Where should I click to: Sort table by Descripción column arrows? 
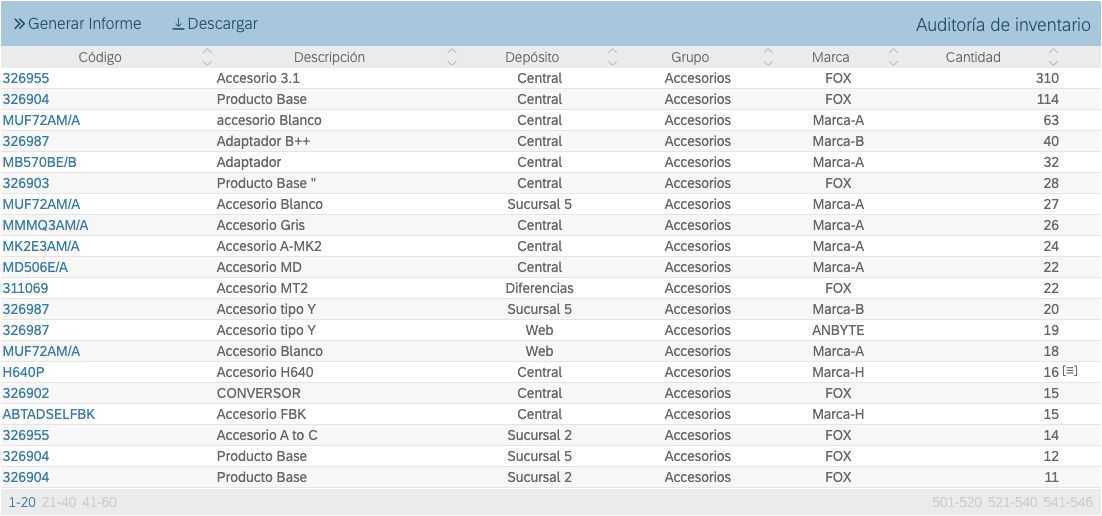coord(452,57)
